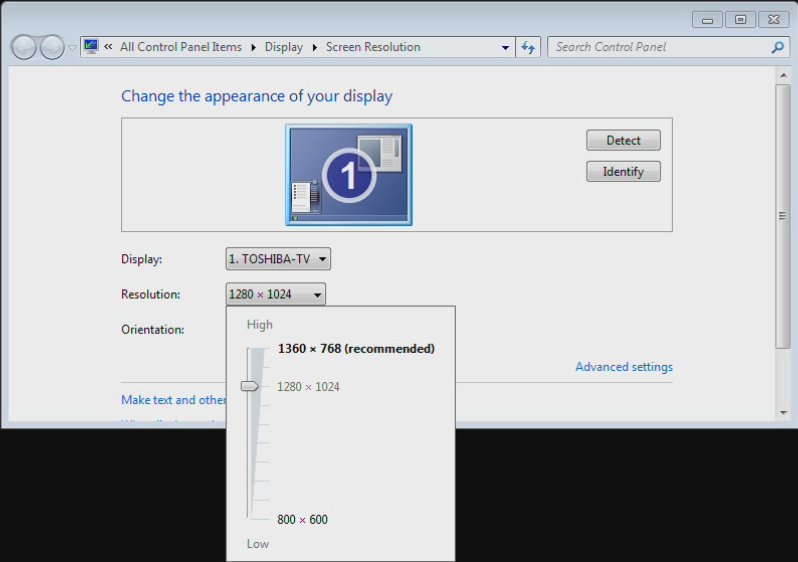This screenshot has height=562, width=798.
Task: Click the Control Panel icon in address bar
Action: (x=91, y=46)
